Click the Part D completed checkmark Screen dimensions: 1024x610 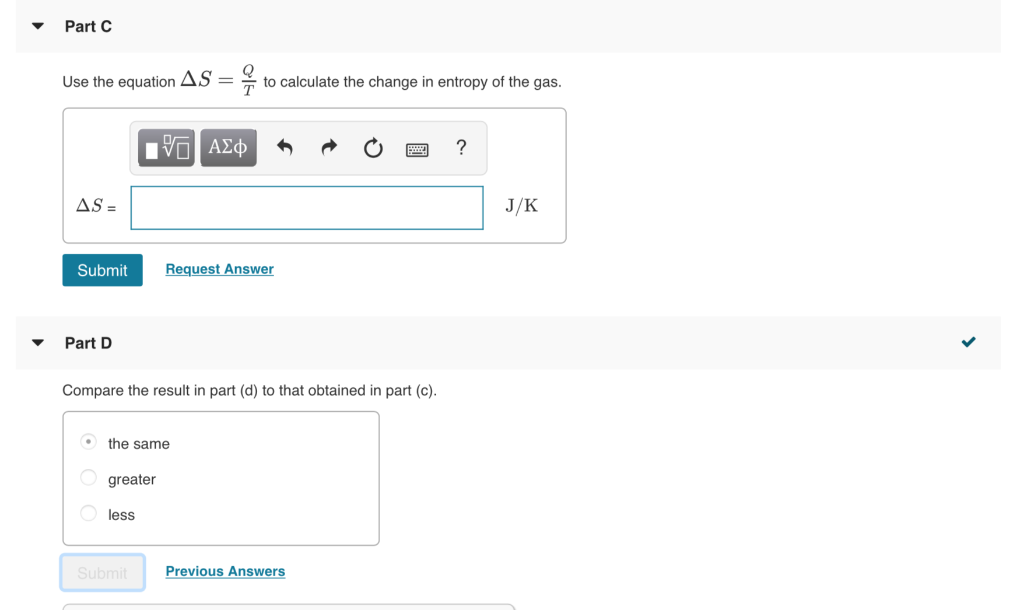click(968, 342)
